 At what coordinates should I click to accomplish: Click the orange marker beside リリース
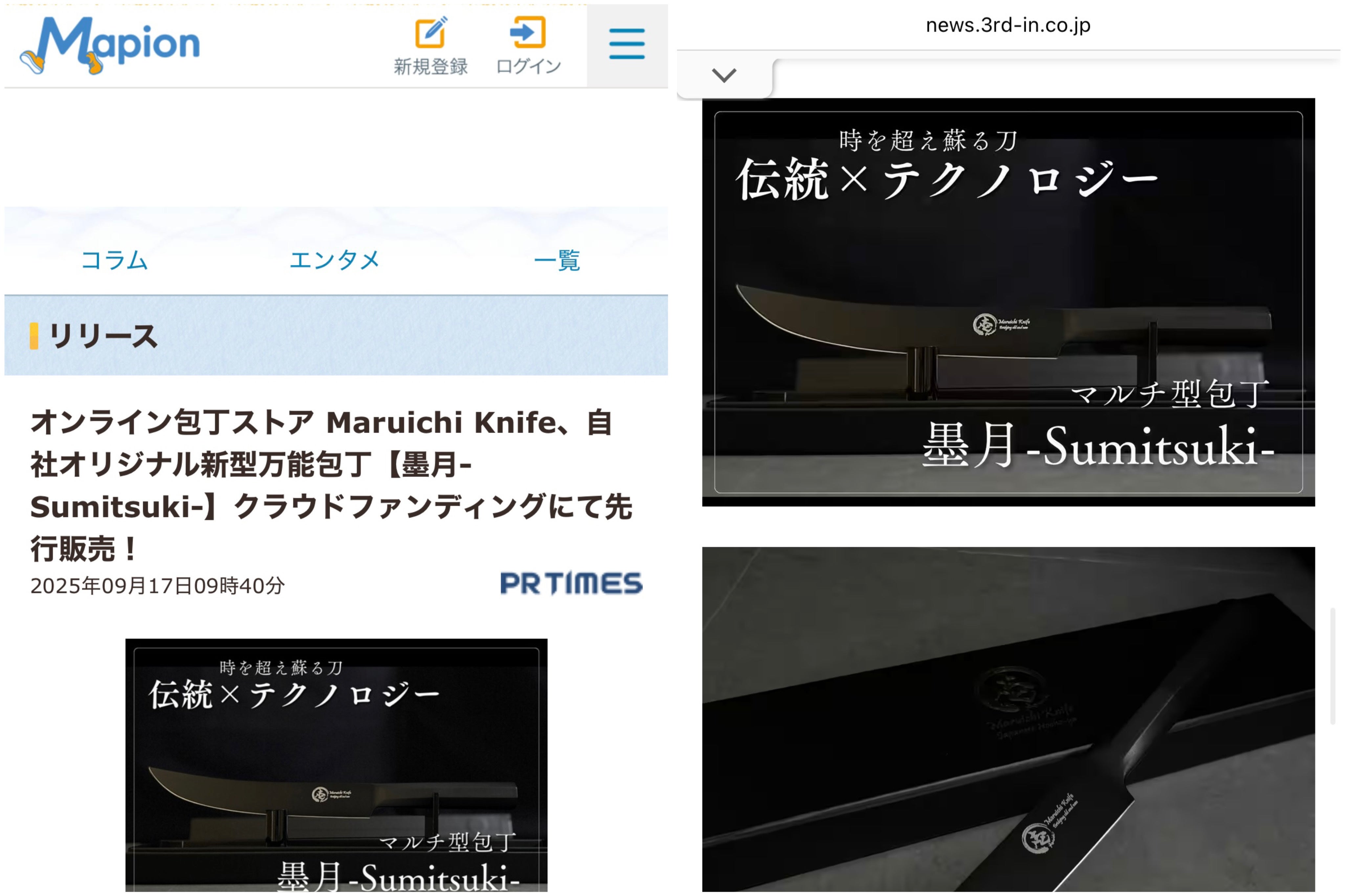(x=34, y=336)
